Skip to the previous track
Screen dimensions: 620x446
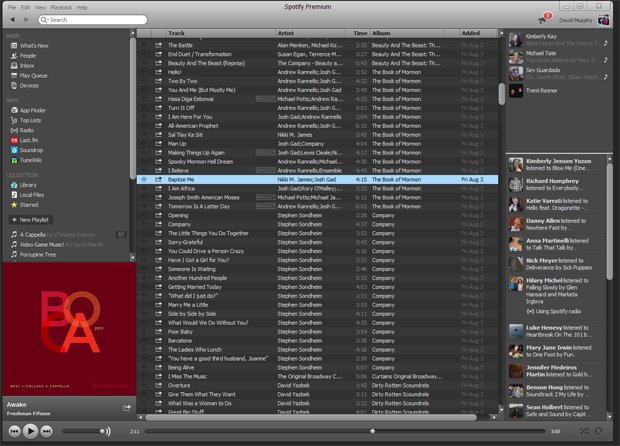[x=15, y=431]
